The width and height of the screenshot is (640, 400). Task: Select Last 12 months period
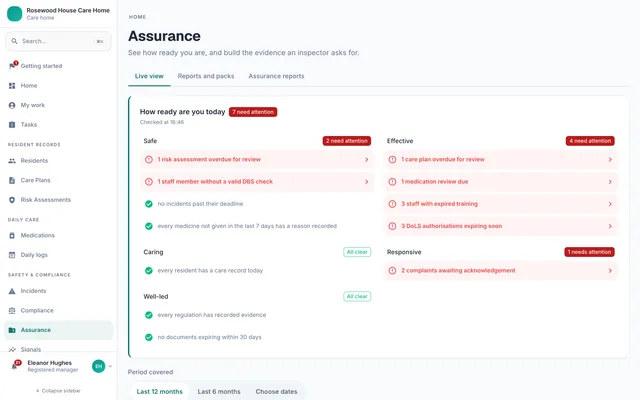[160, 391]
